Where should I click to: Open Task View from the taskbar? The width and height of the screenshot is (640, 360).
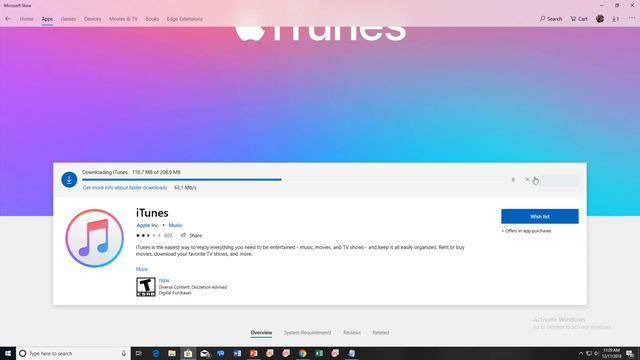(x=139, y=353)
